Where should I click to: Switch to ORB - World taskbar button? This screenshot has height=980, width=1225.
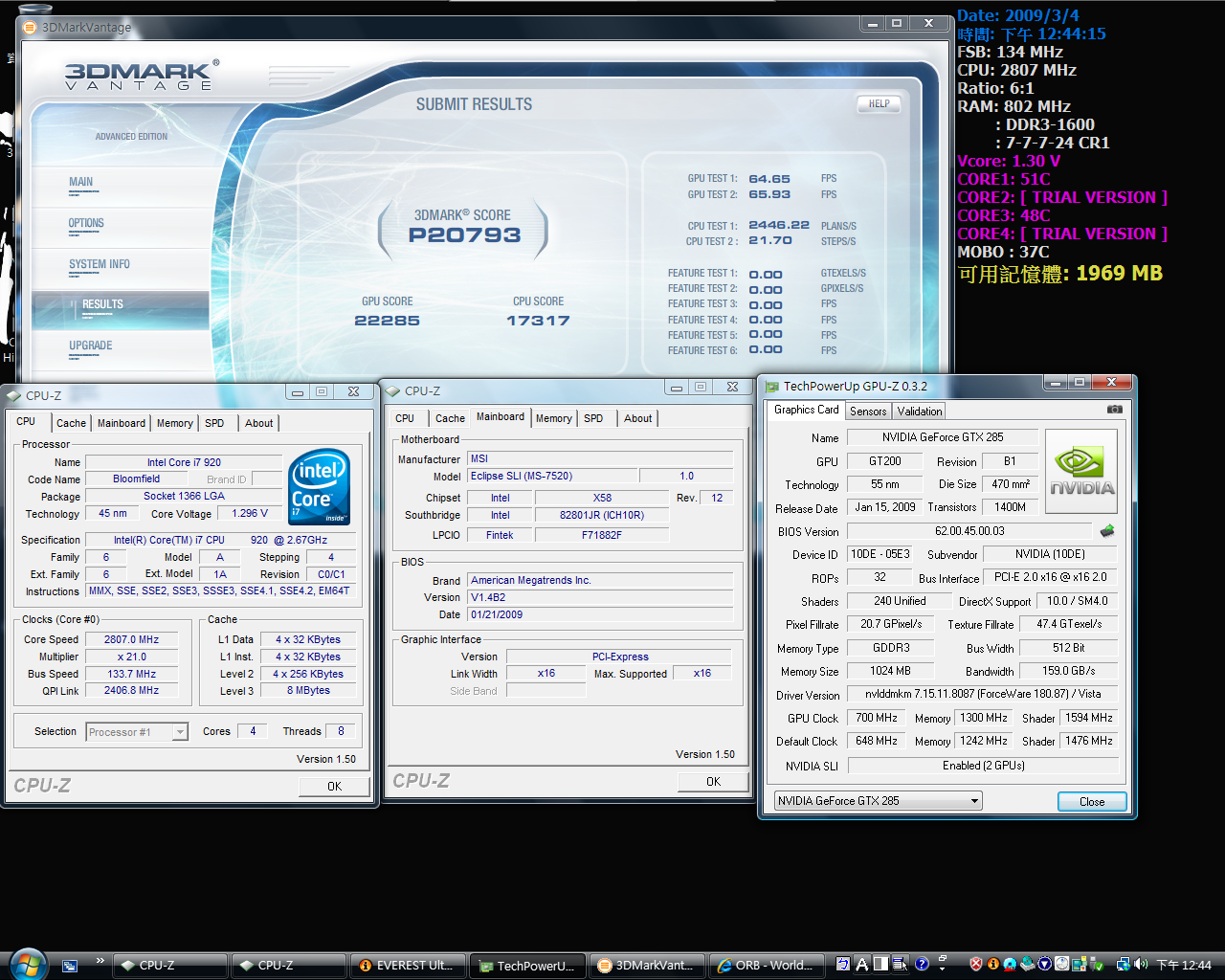767,966
